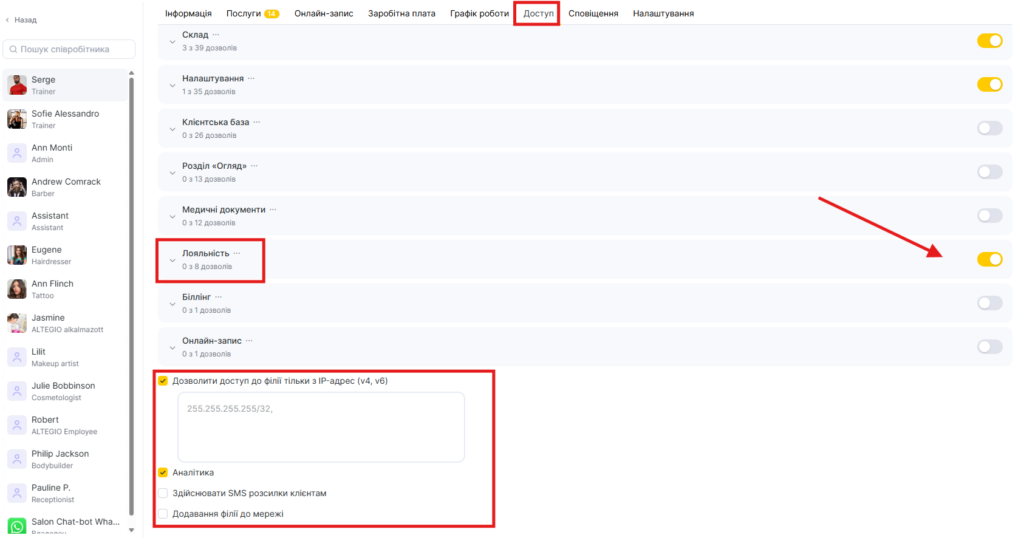Viewport: 1024px width, 538px height.
Task: Click Ann Flinch's avatar photo
Action: click(17, 289)
